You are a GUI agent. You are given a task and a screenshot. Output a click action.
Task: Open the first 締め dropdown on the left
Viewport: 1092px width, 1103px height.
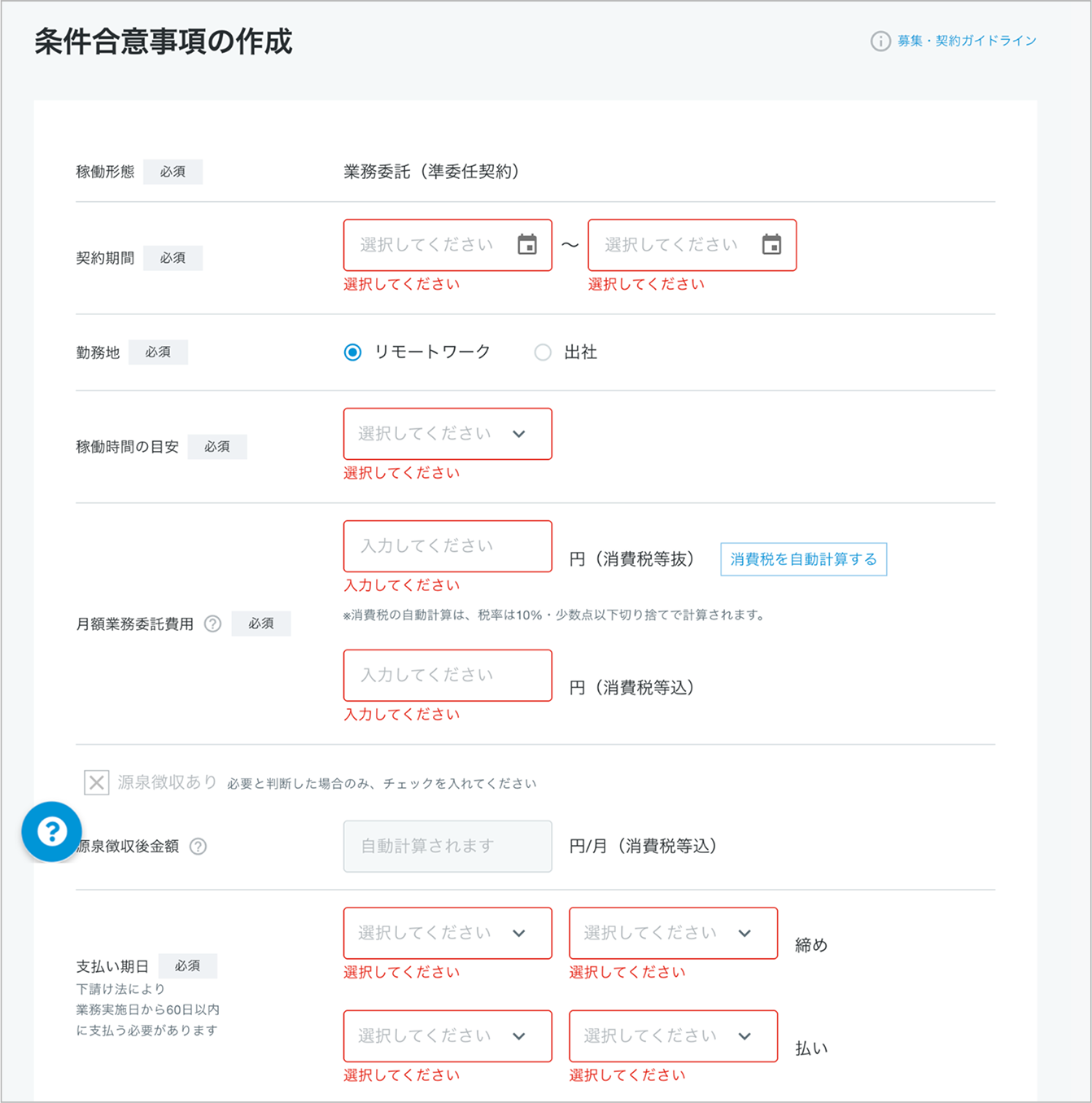click(x=447, y=933)
